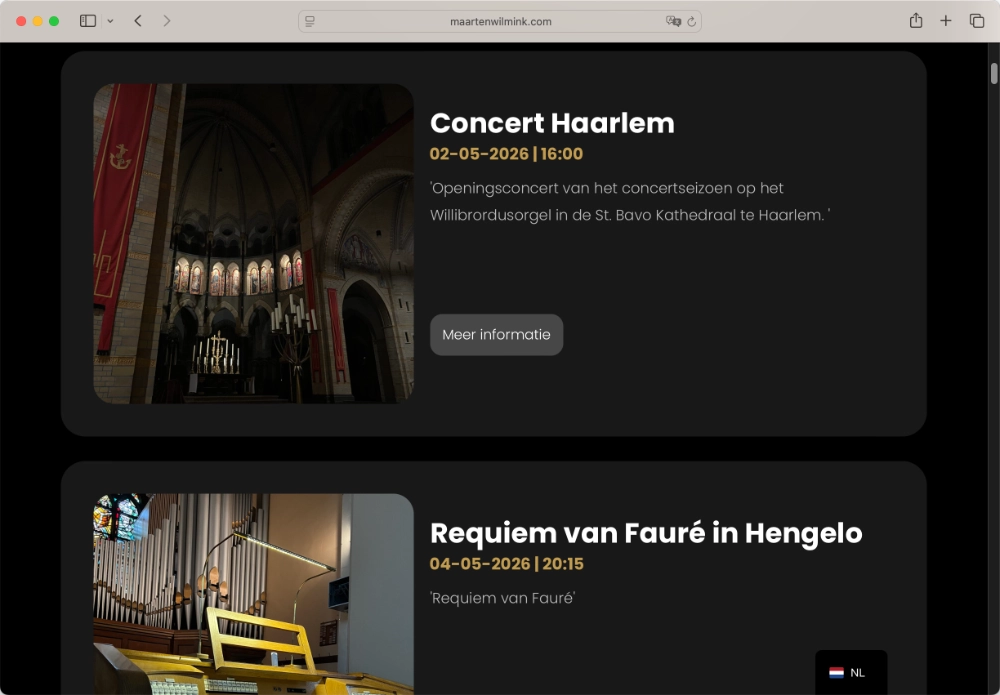Go forward to the next page

(x=166, y=21)
